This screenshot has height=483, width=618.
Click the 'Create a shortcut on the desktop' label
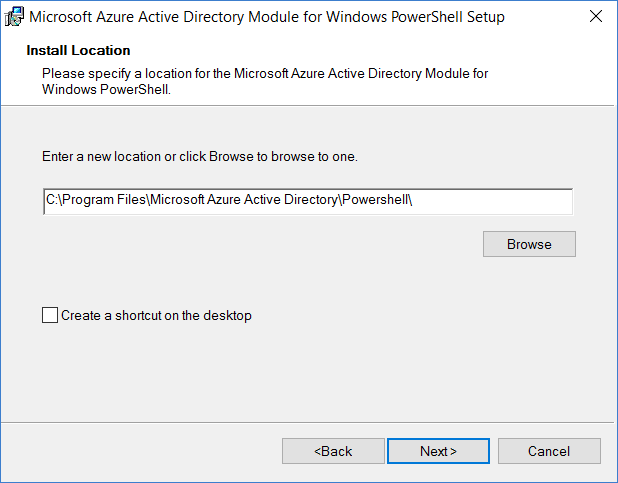[x=156, y=315]
